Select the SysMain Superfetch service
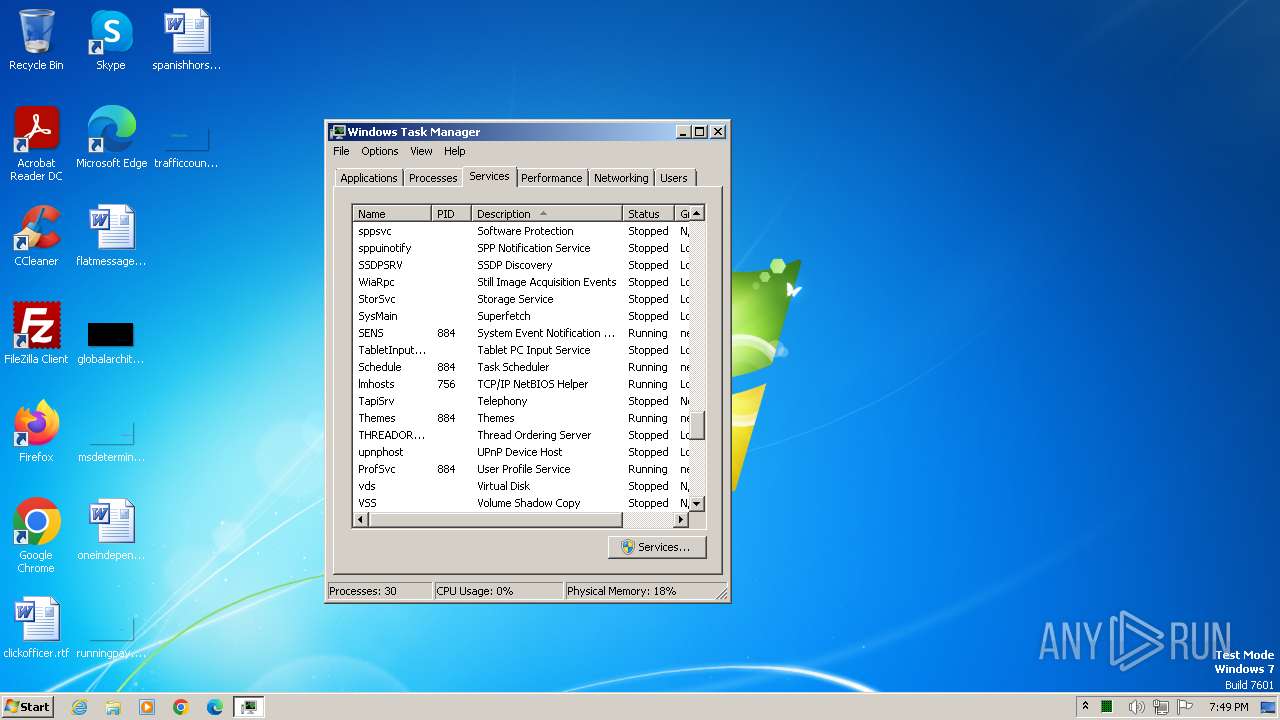The image size is (1280, 720). coord(521,316)
